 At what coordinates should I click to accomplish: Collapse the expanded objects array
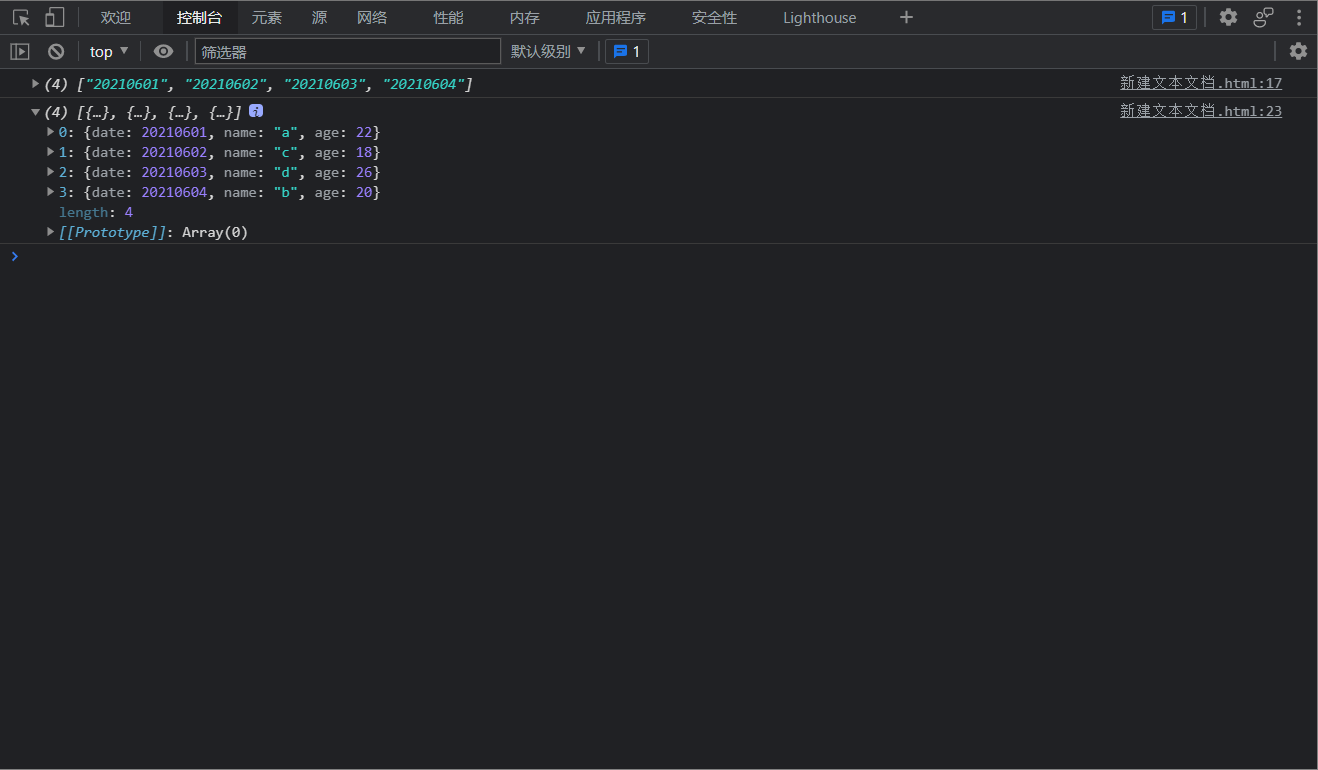35,112
